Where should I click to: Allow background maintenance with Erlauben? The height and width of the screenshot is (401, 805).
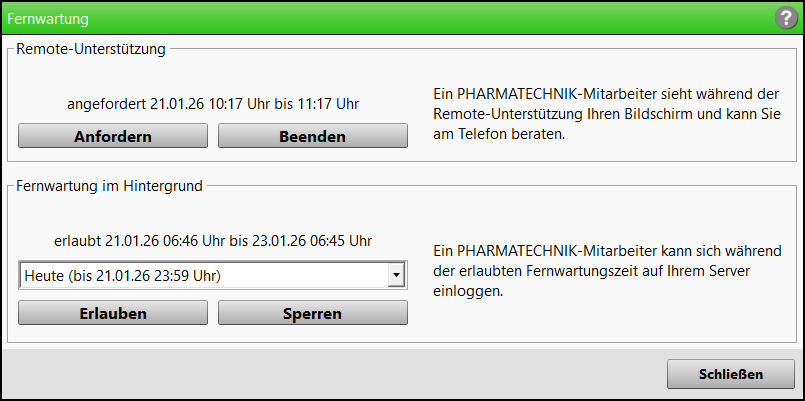pyautogui.click(x=113, y=313)
